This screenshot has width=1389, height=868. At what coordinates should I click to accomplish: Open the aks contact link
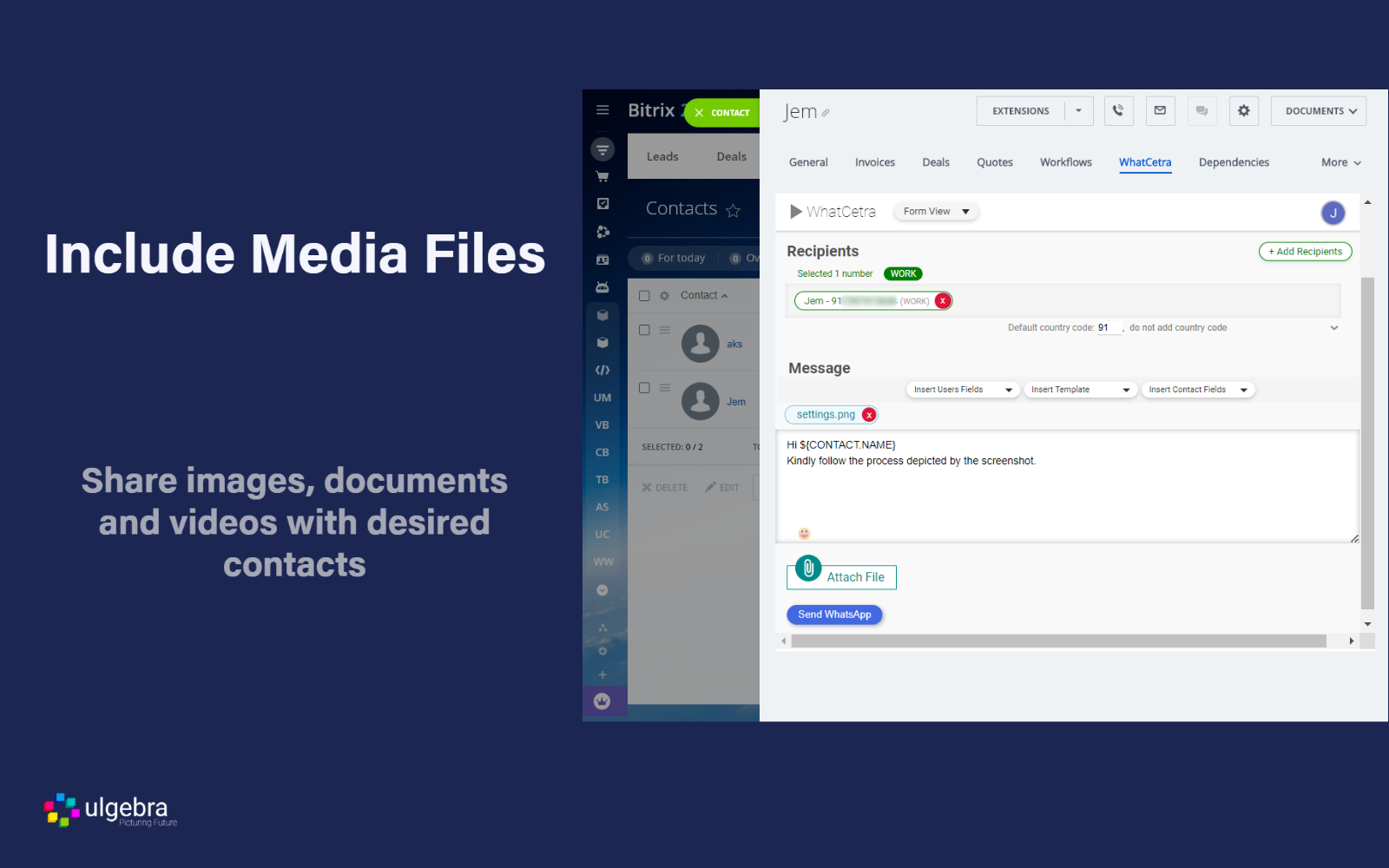(734, 345)
